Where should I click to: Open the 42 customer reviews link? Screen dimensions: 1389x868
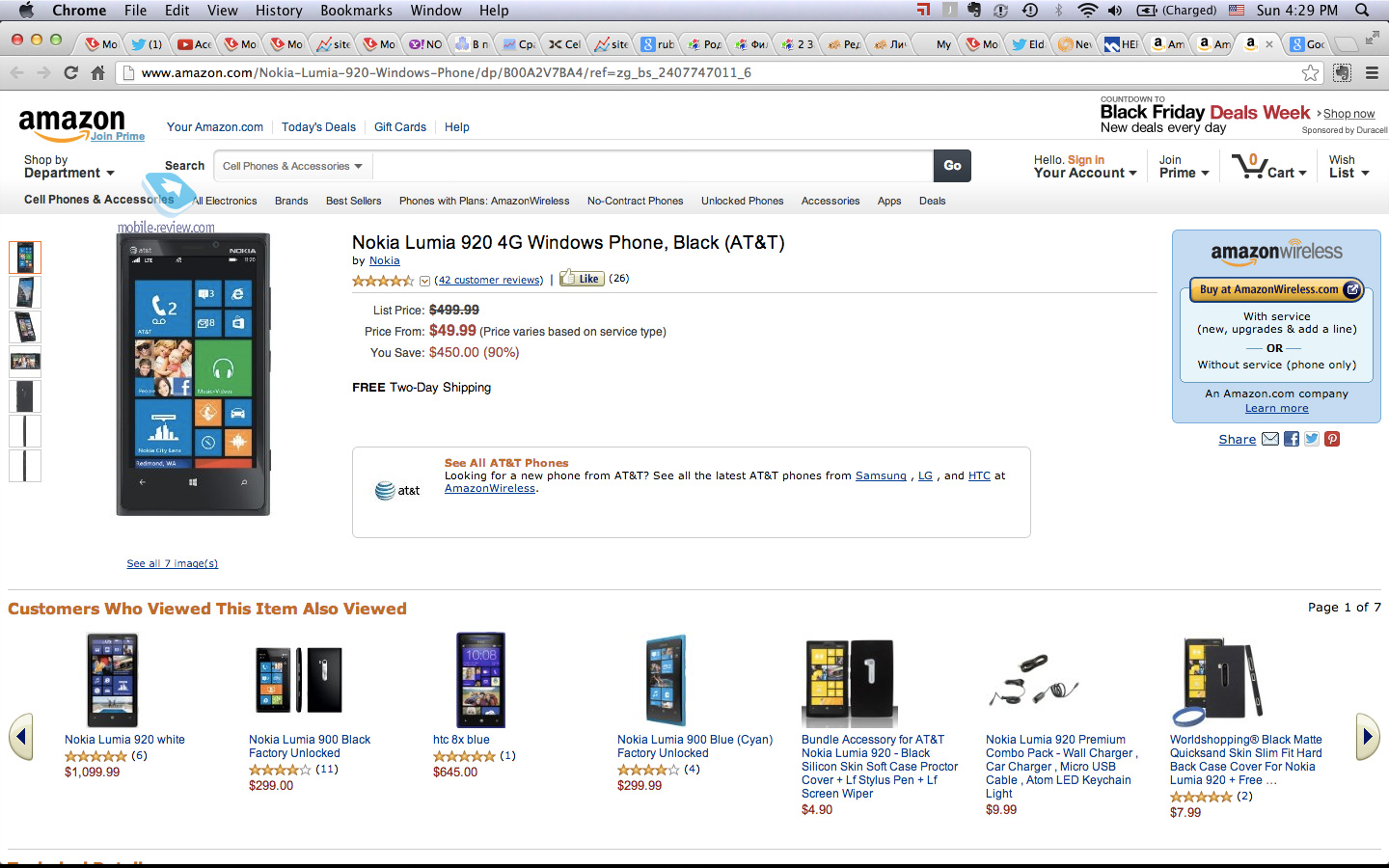pyautogui.click(x=489, y=280)
